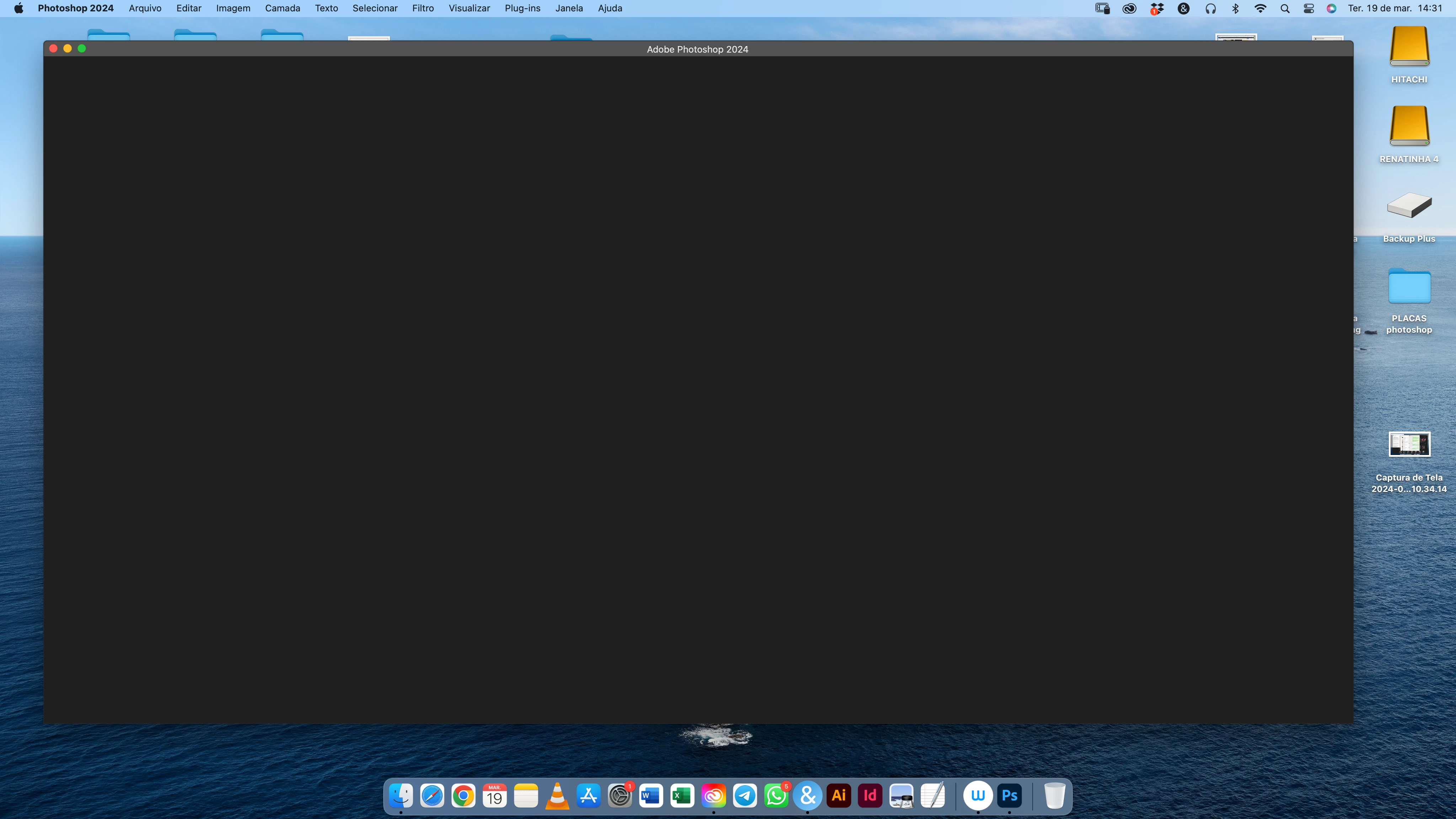
Task: Open the Filtro menu
Action: [423, 9]
